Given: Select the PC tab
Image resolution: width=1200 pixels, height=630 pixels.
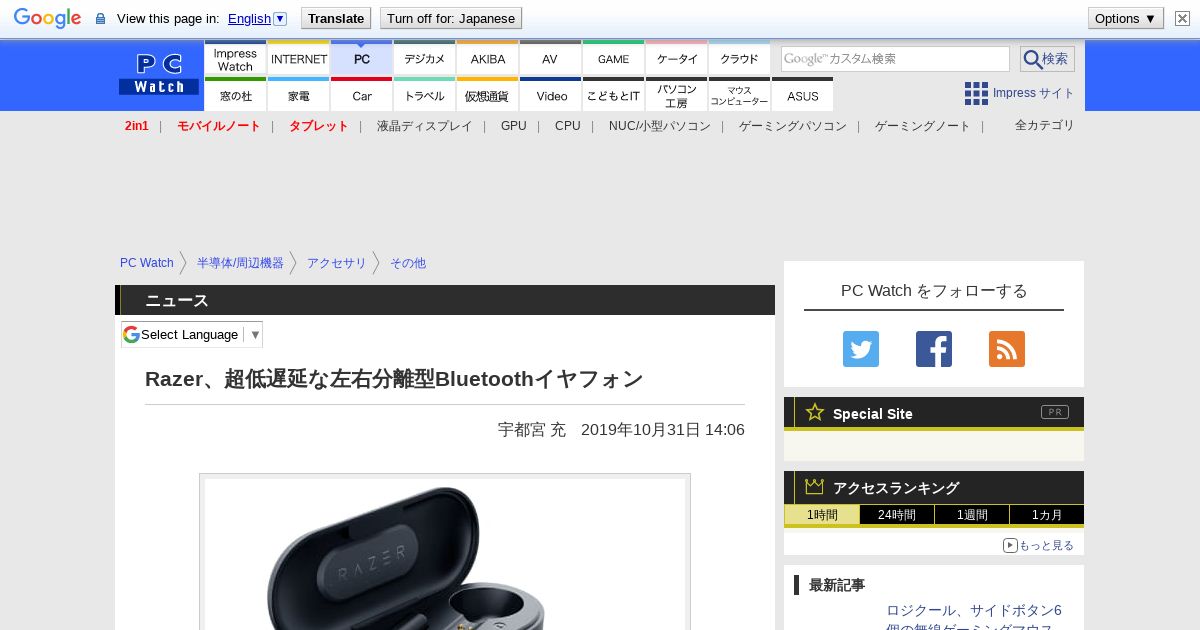Looking at the screenshot, I should [361, 59].
